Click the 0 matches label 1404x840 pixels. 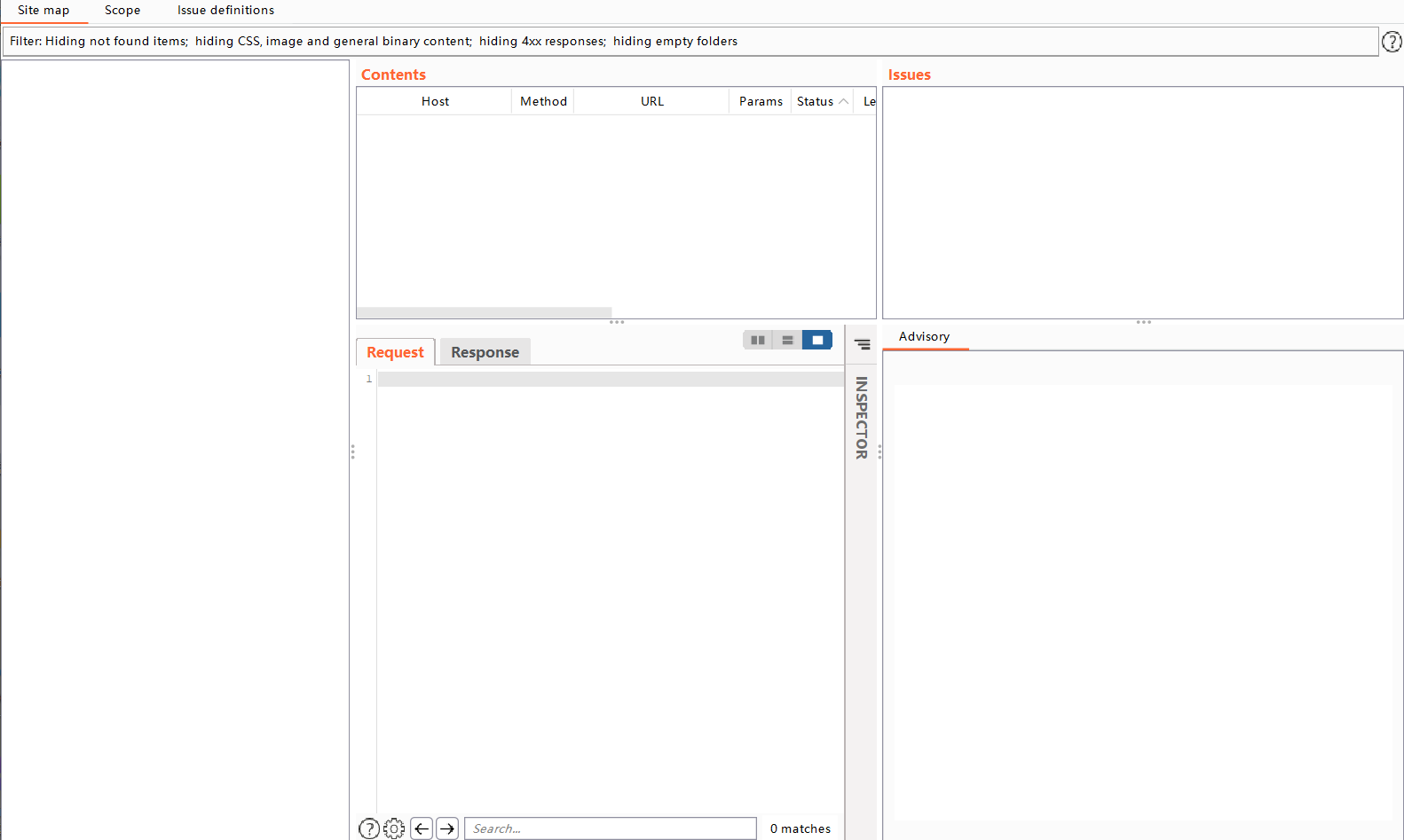point(801,828)
